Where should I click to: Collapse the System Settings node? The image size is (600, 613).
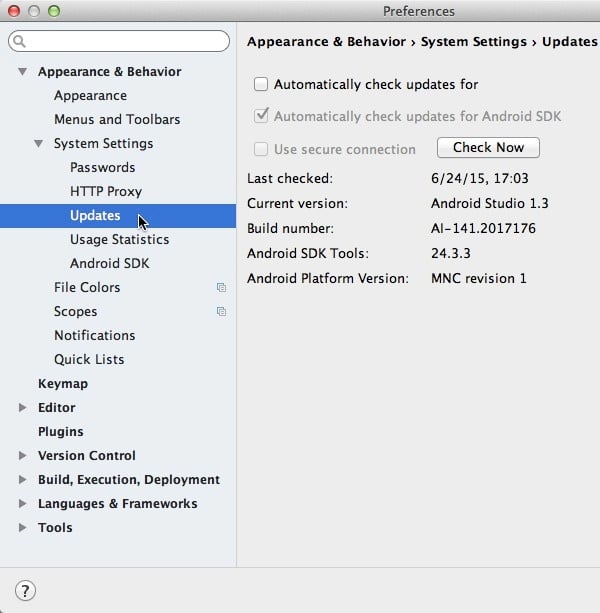pos(39,144)
